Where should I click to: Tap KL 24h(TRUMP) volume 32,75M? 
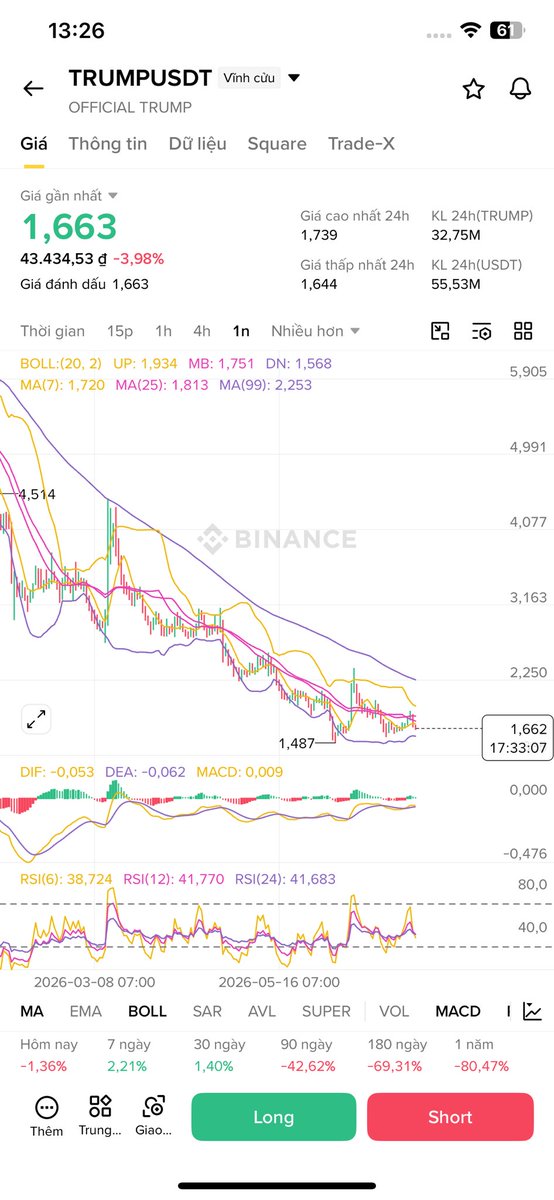(456, 235)
